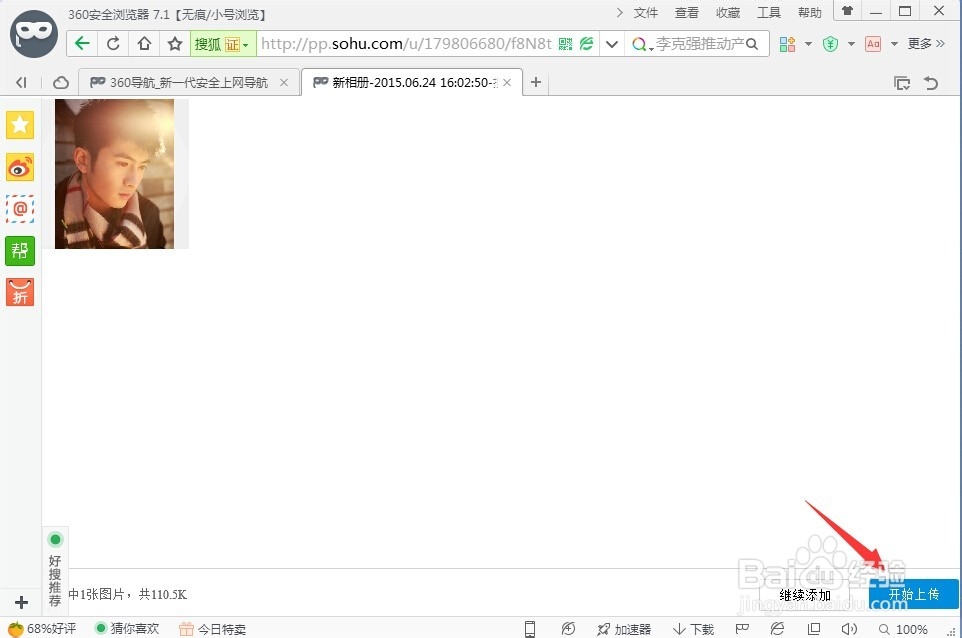Mute browser sound via the speaker icon
This screenshot has width=962, height=638.
click(850, 629)
